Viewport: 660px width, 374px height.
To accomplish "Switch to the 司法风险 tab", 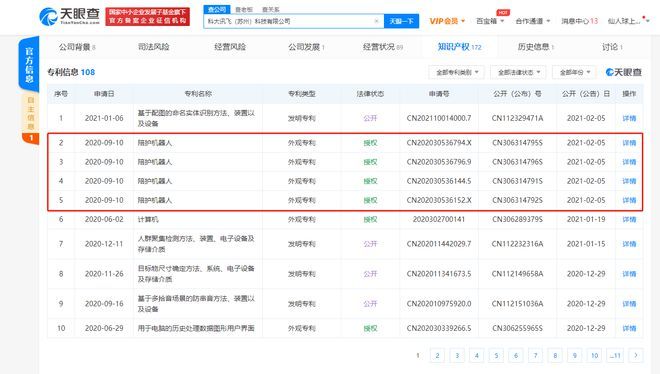I will tap(154, 47).
